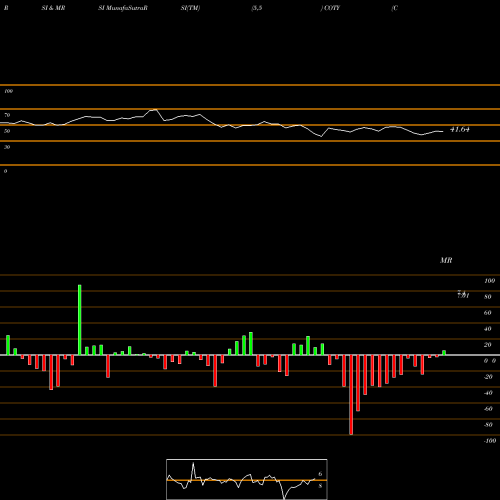Click the RSI axis label 30

pos(7,147)
